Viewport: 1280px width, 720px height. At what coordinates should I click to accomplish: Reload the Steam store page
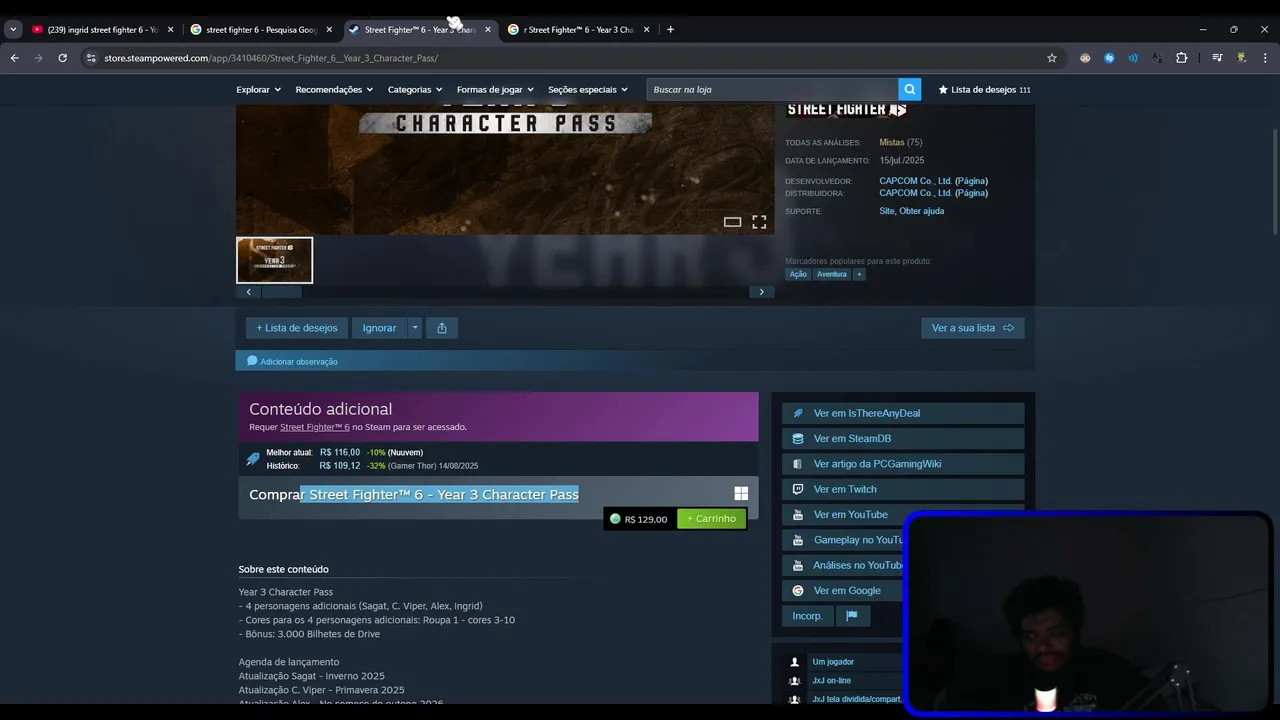click(62, 58)
